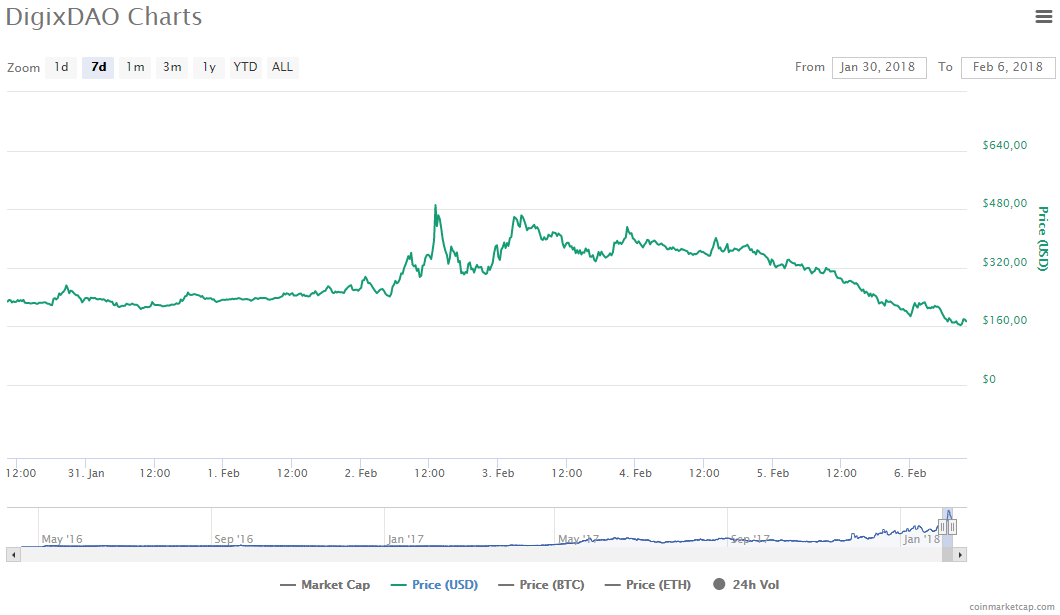Grab the navigator right range handle
Viewport: 1060px width, 615px height.
point(952,526)
